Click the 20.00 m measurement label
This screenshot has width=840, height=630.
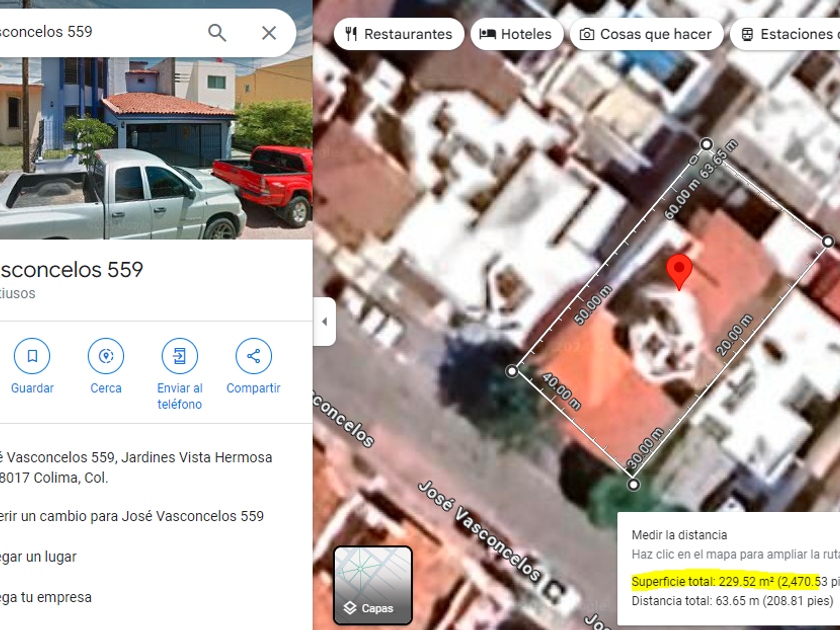(x=735, y=335)
